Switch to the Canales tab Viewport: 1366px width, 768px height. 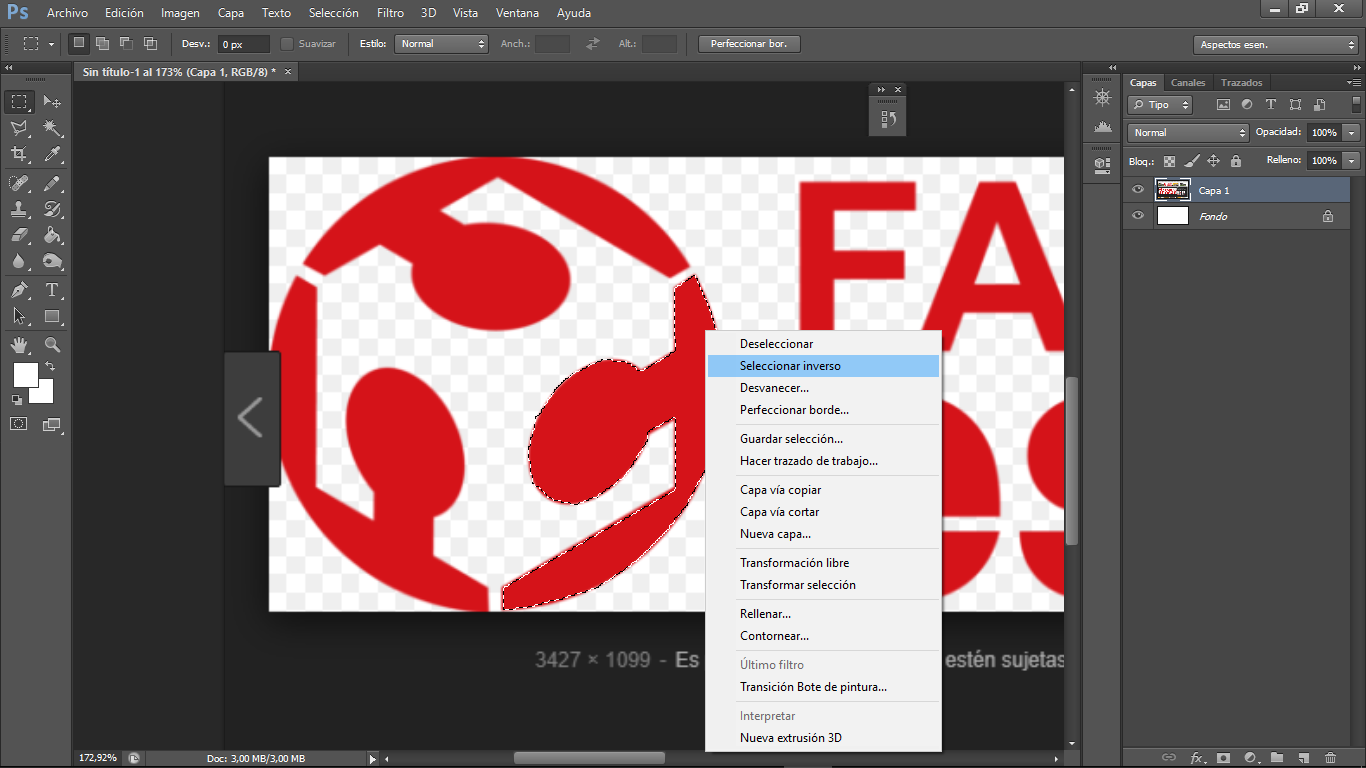click(x=1188, y=82)
